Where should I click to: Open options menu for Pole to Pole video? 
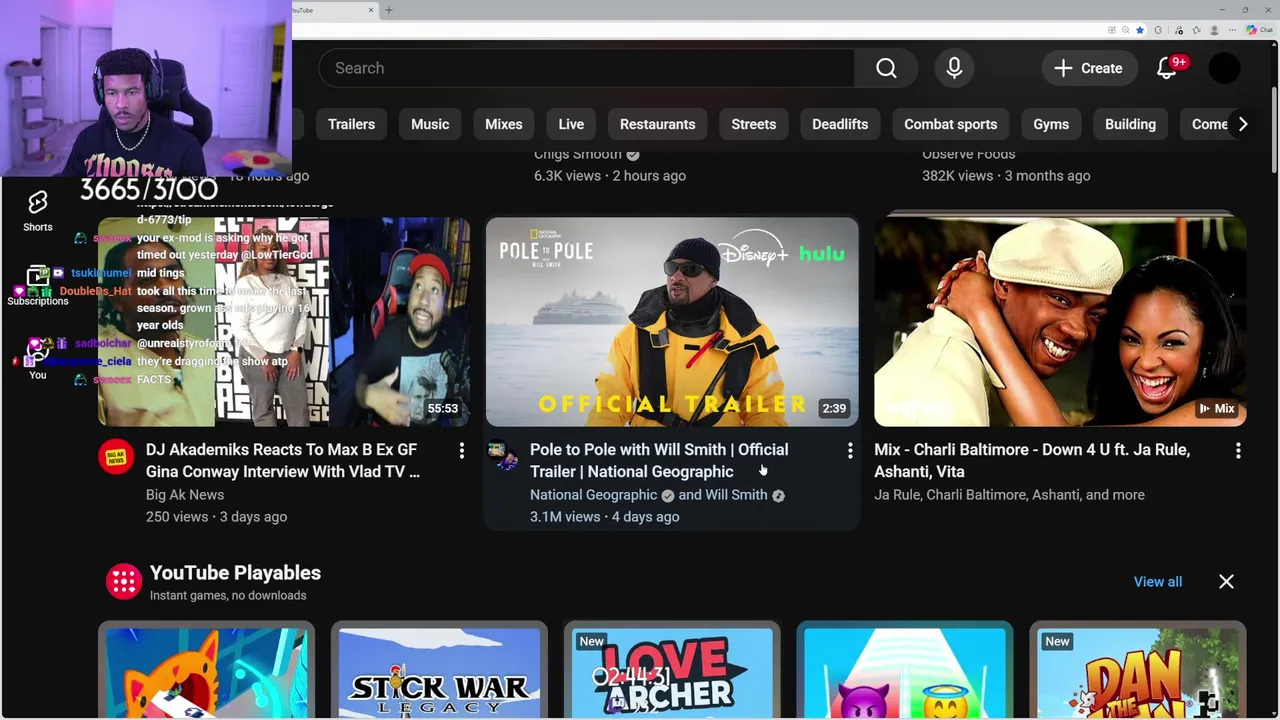click(x=850, y=451)
